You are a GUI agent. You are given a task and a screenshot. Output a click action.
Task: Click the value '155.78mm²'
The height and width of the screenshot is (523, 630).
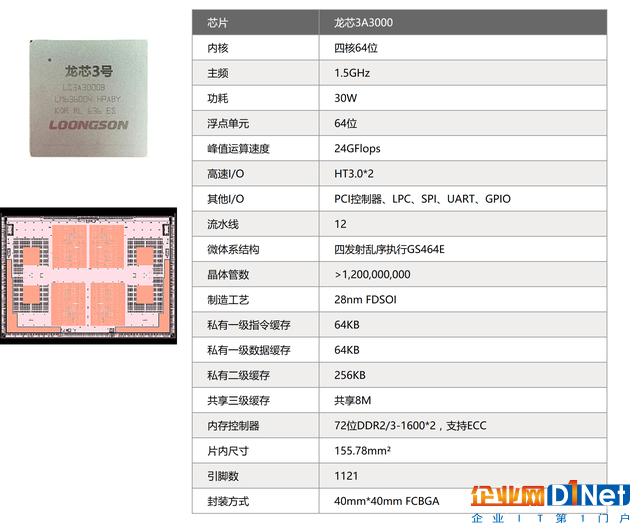point(362,451)
